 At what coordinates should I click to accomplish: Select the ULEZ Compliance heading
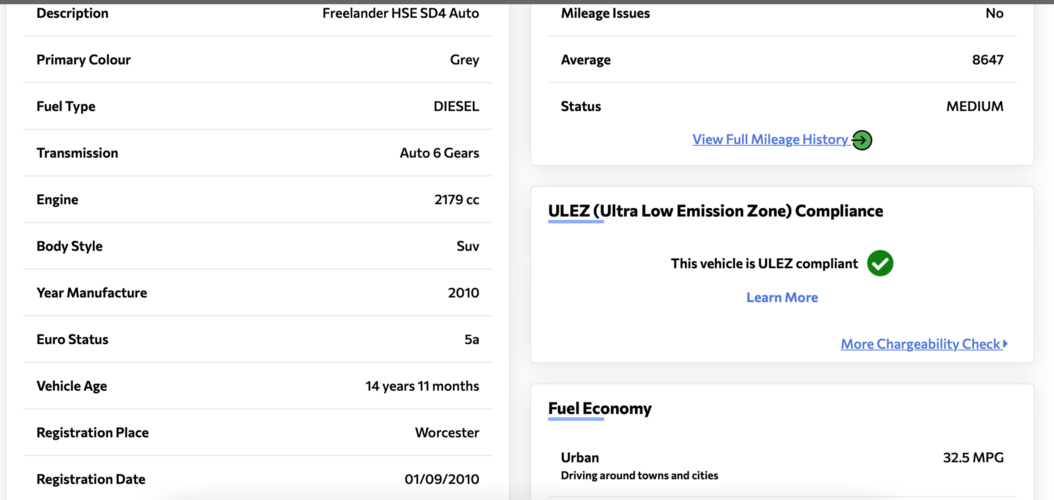tap(715, 211)
